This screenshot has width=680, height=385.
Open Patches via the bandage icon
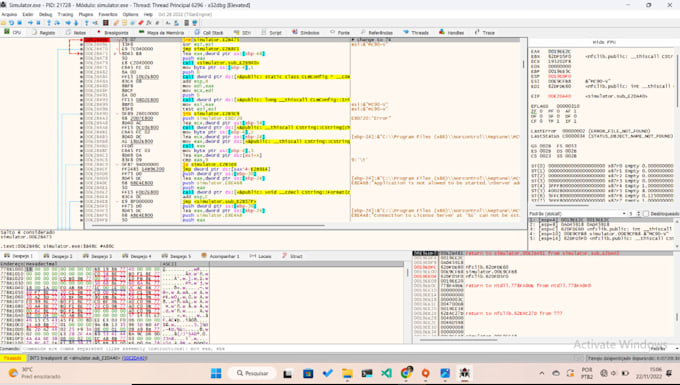click(x=116, y=23)
